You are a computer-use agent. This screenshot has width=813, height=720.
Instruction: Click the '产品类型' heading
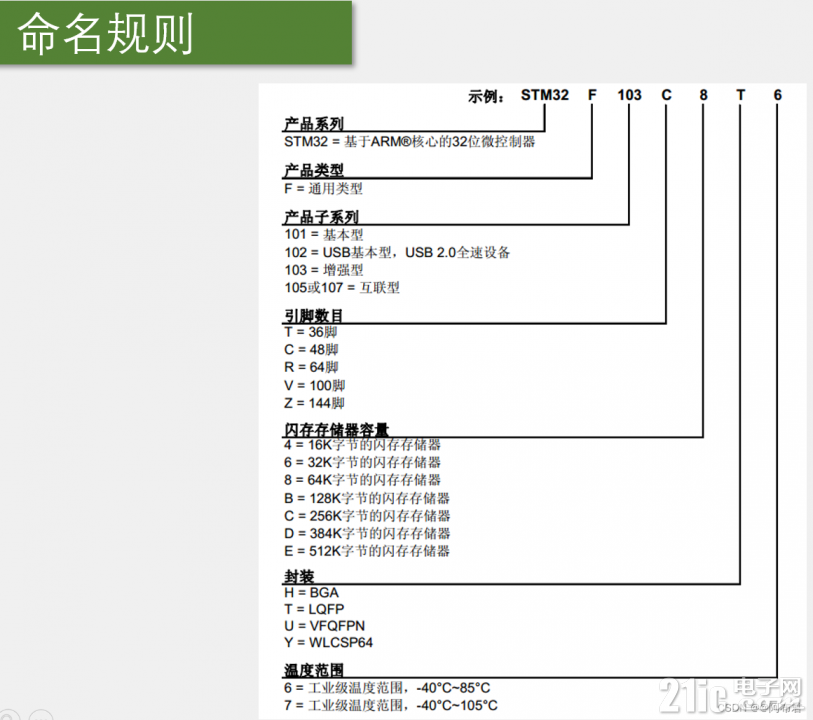click(x=314, y=171)
